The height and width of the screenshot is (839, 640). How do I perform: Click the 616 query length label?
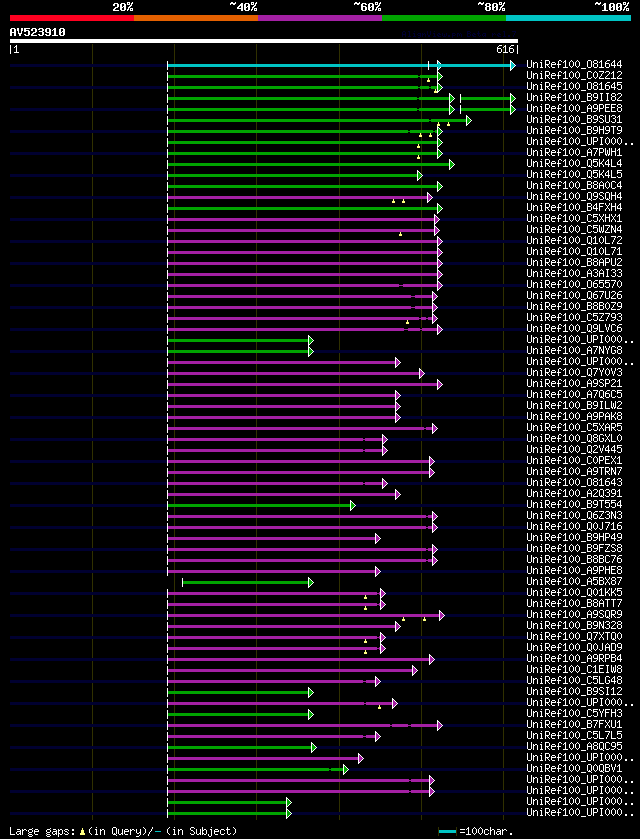point(506,50)
